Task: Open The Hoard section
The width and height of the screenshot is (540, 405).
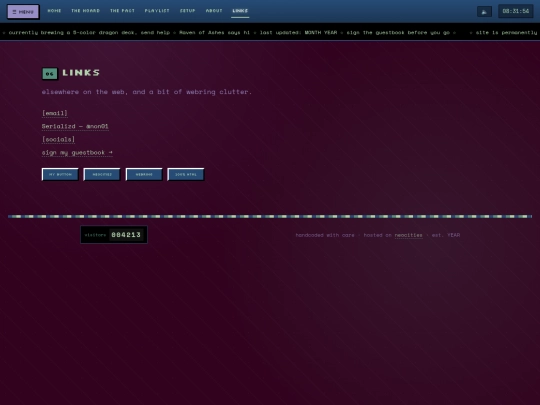Action: [85, 11]
